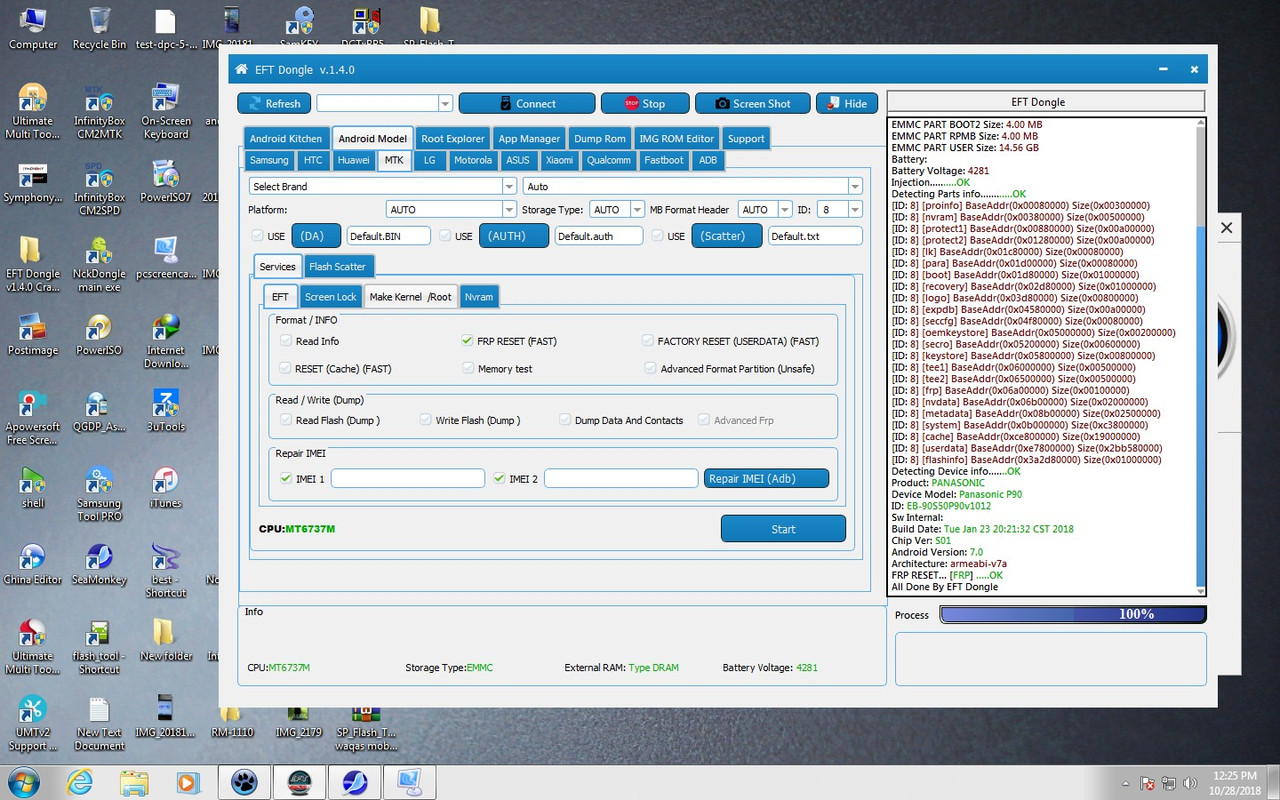
Task: Open the Flash Scatter tab
Action: click(338, 267)
